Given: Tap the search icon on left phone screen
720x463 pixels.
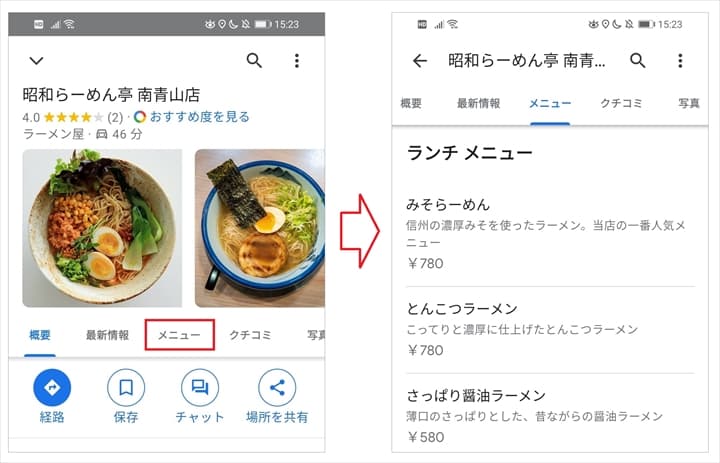Looking at the screenshot, I should [254, 61].
